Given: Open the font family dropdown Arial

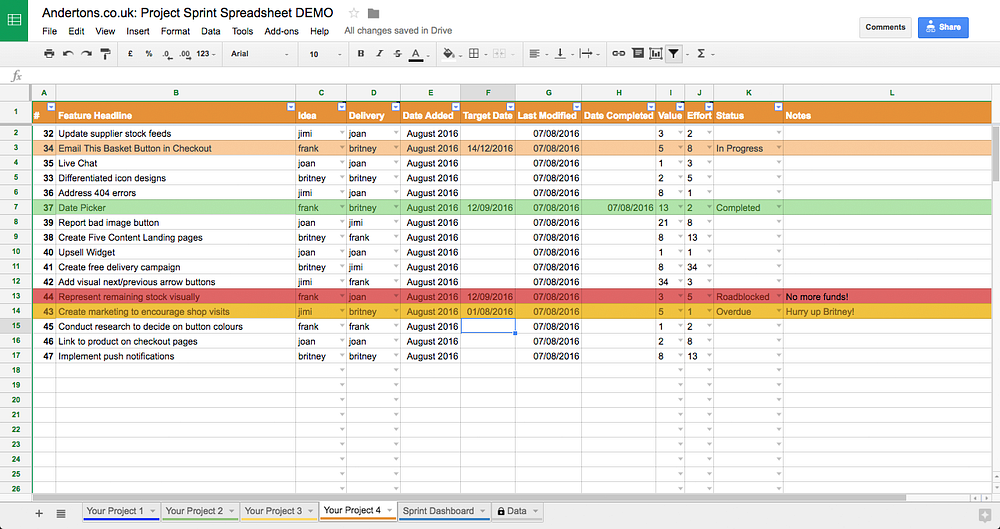Looking at the screenshot, I should pyautogui.click(x=260, y=54).
